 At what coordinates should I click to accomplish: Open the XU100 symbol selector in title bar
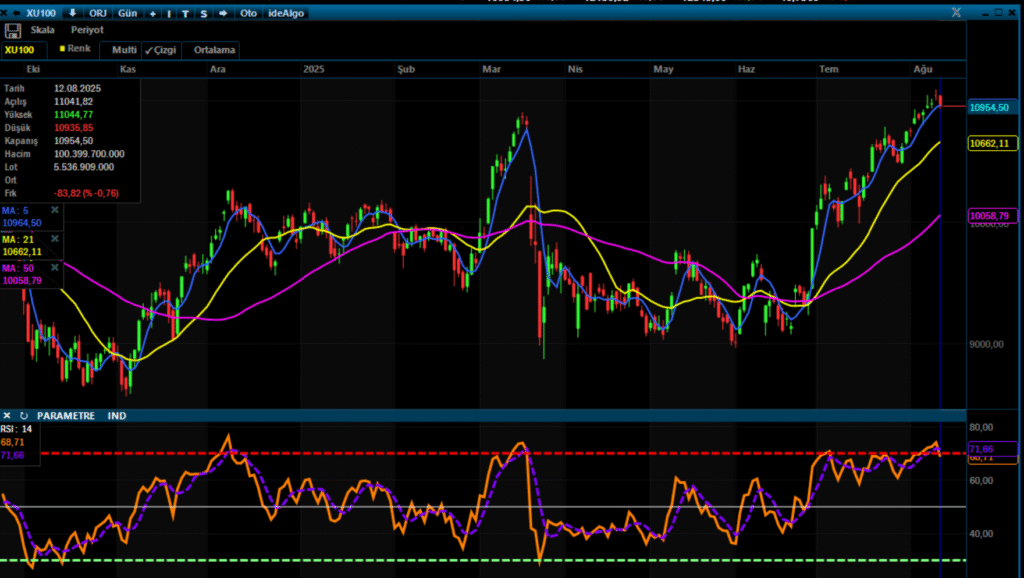pos(40,13)
